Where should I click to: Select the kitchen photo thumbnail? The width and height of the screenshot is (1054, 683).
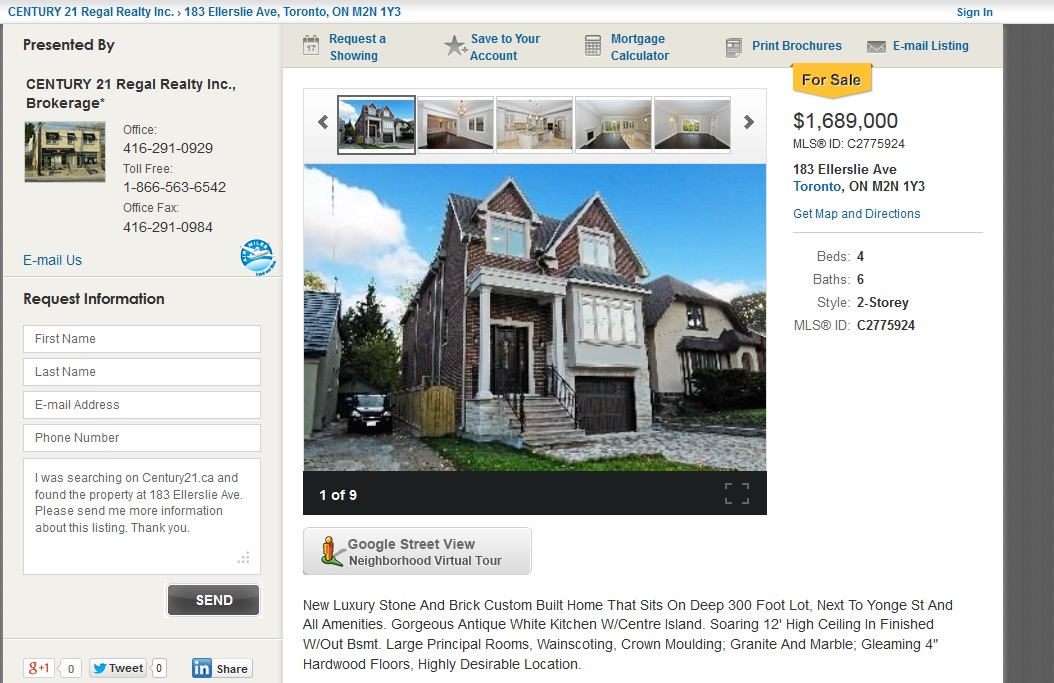(x=534, y=124)
